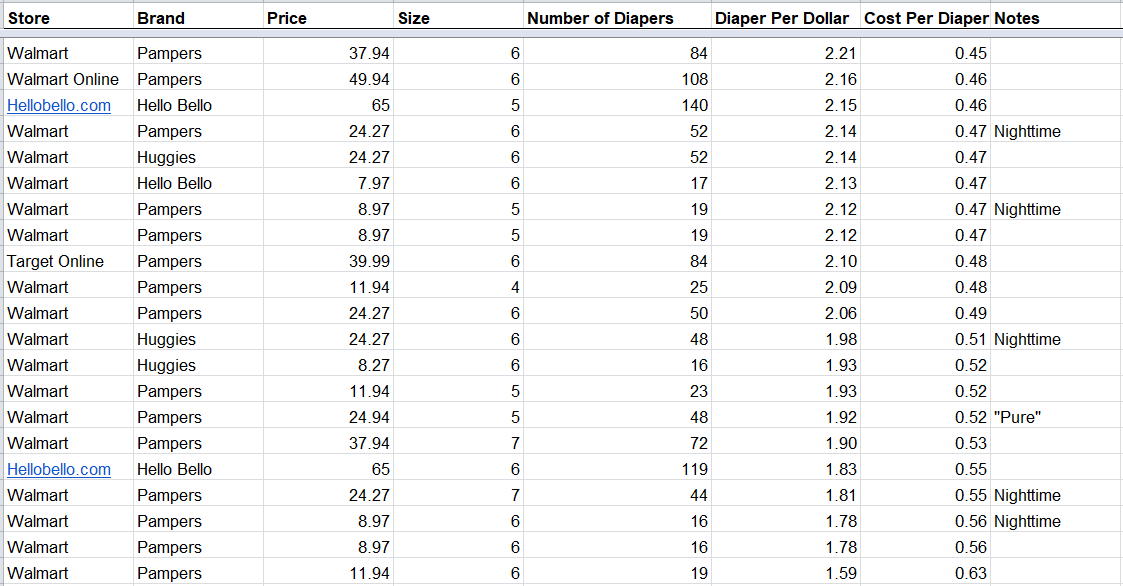Click Diaper Per Dollar value 2.21
This screenshot has width=1123, height=586.
click(x=841, y=53)
